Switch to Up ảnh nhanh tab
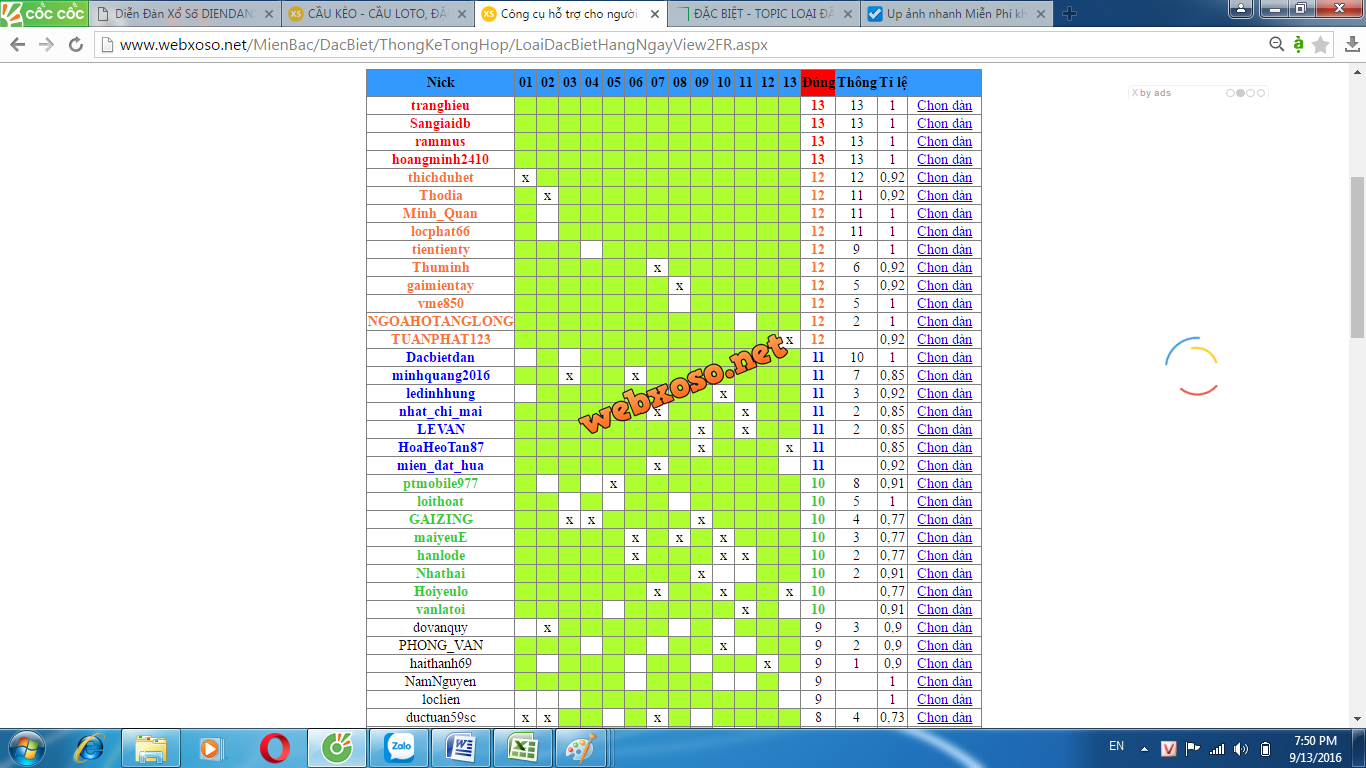Screen dimensions: 1366x768 coord(955,14)
